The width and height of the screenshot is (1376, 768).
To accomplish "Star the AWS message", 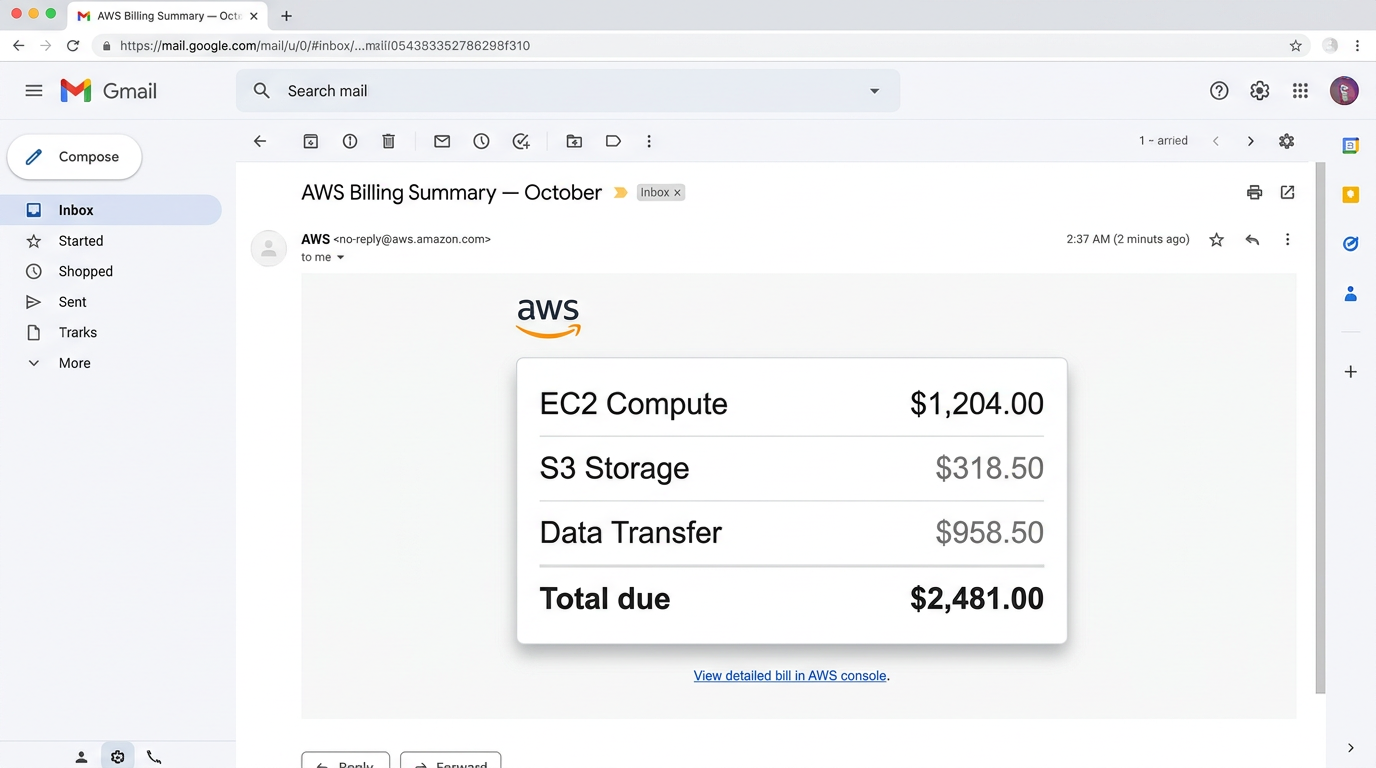I will (x=1216, y=240).
